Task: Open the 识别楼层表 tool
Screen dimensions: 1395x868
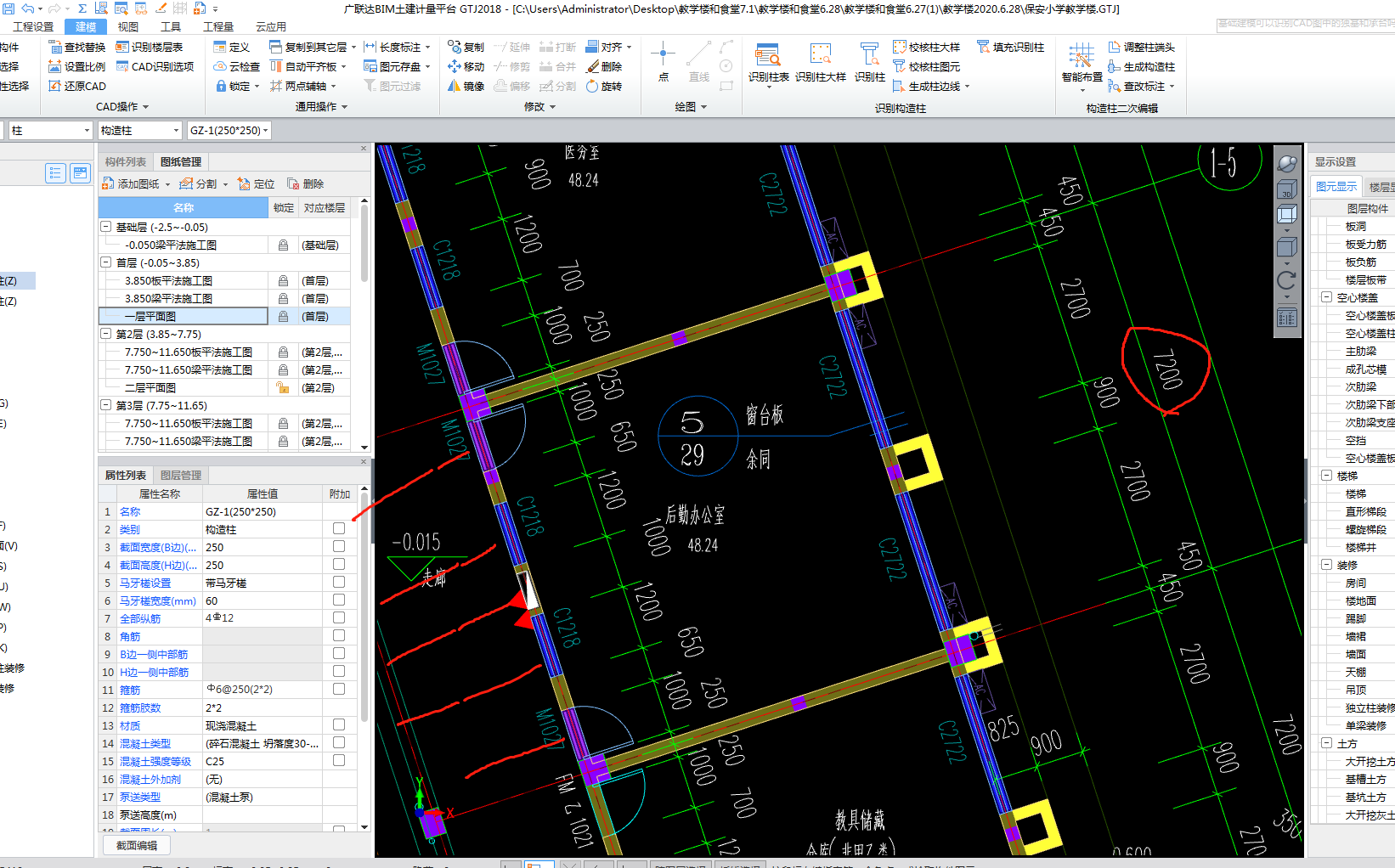Action: pos(150,47)
